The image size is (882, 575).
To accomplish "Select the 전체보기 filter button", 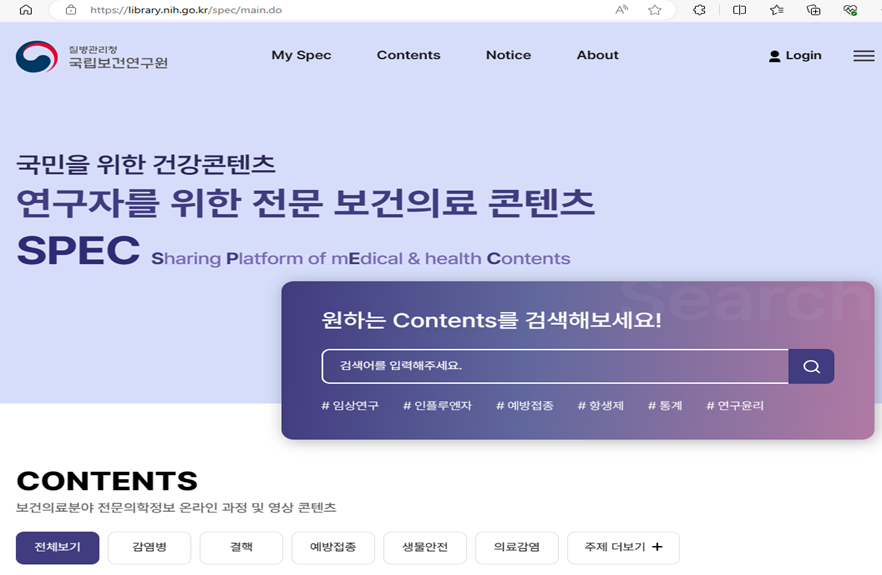I will click(x=57, y=547).
